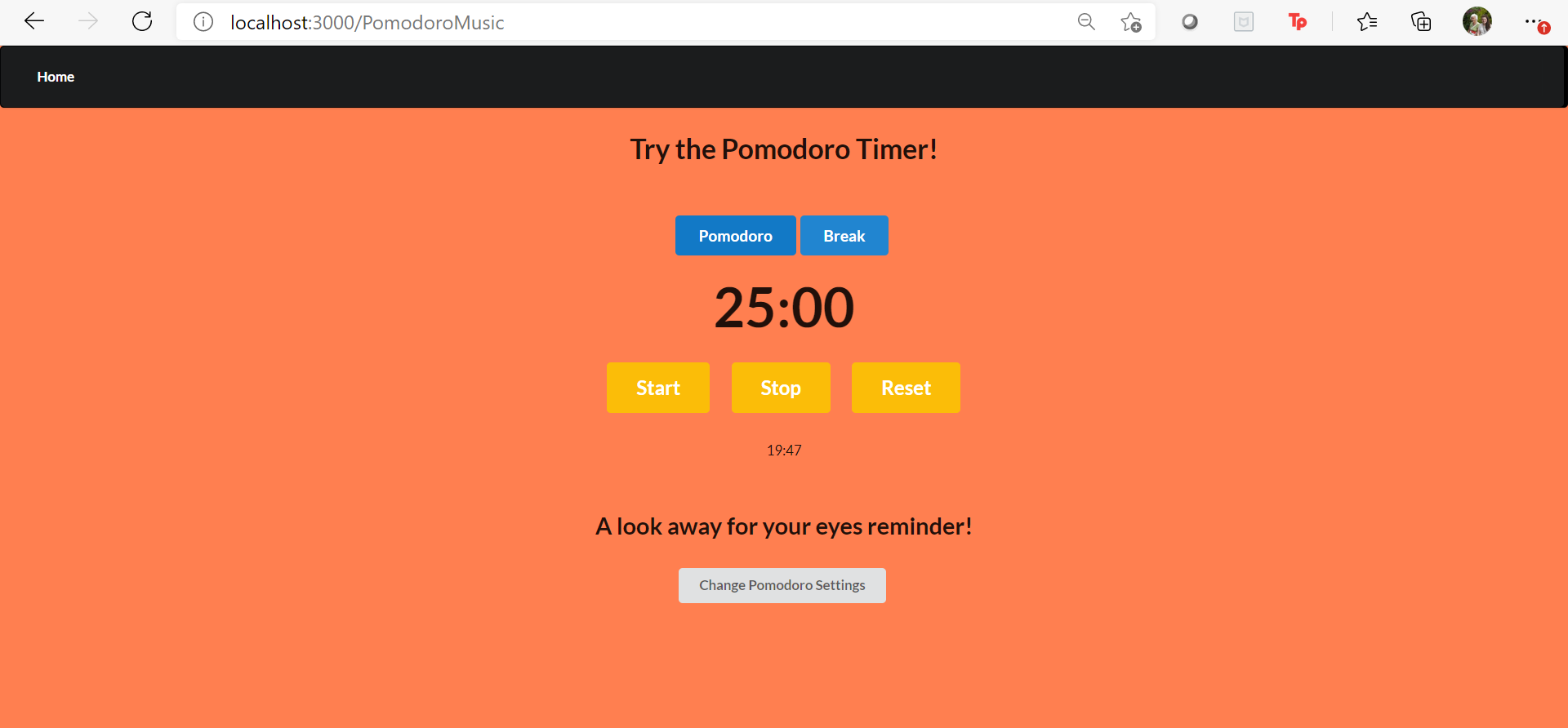This screenshot has width=1568, height=728.
Task: Go to Home in navigation bar
Action: tap(56, 77)
